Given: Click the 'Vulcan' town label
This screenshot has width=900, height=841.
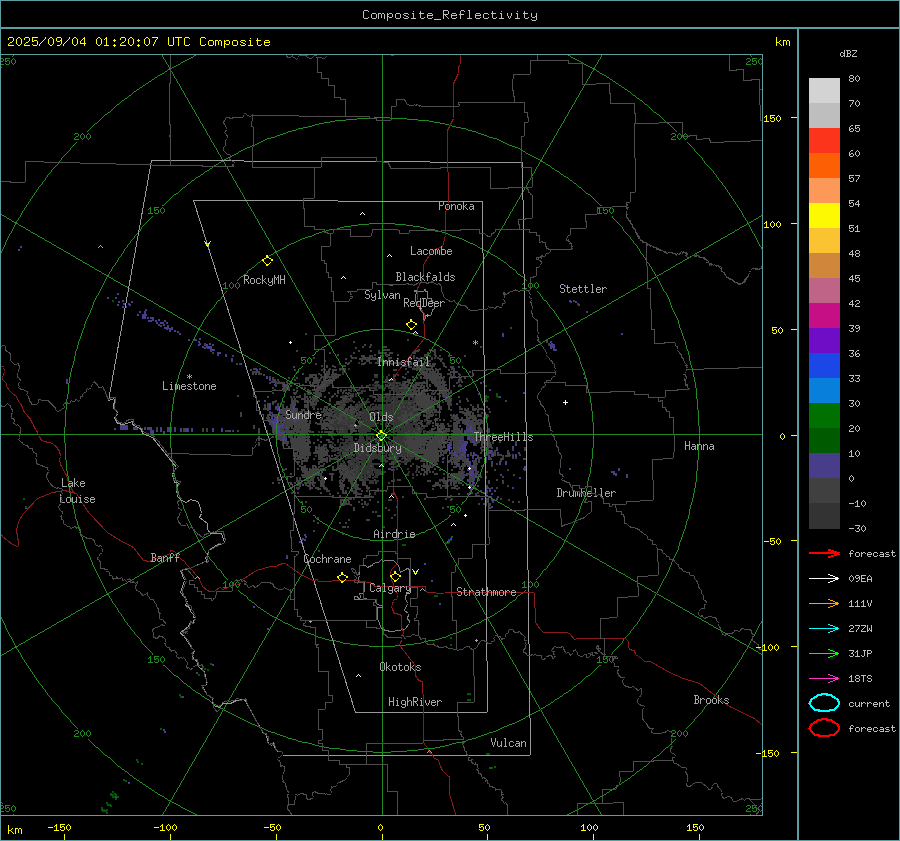Looking at the screenshot, I should tap(508, 743).
